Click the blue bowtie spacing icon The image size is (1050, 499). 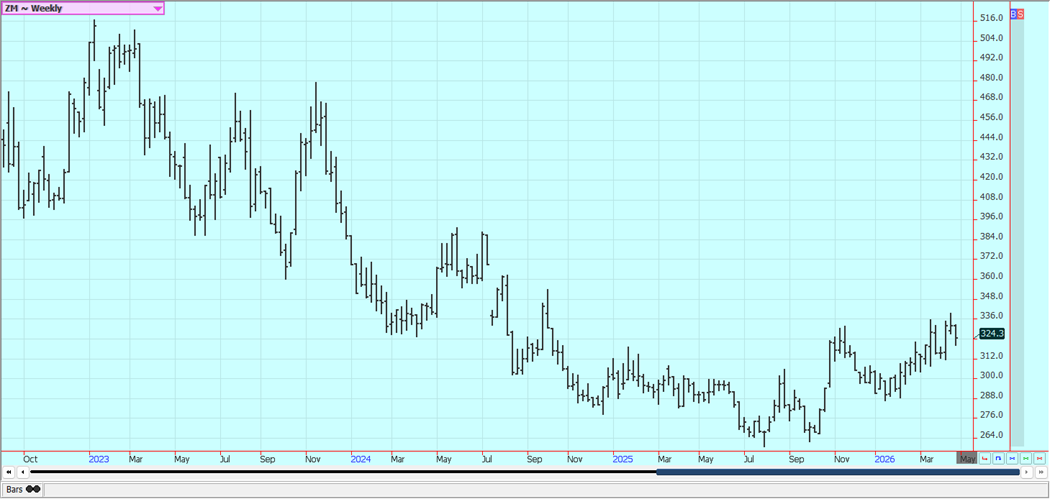[x=1012, y=458]
